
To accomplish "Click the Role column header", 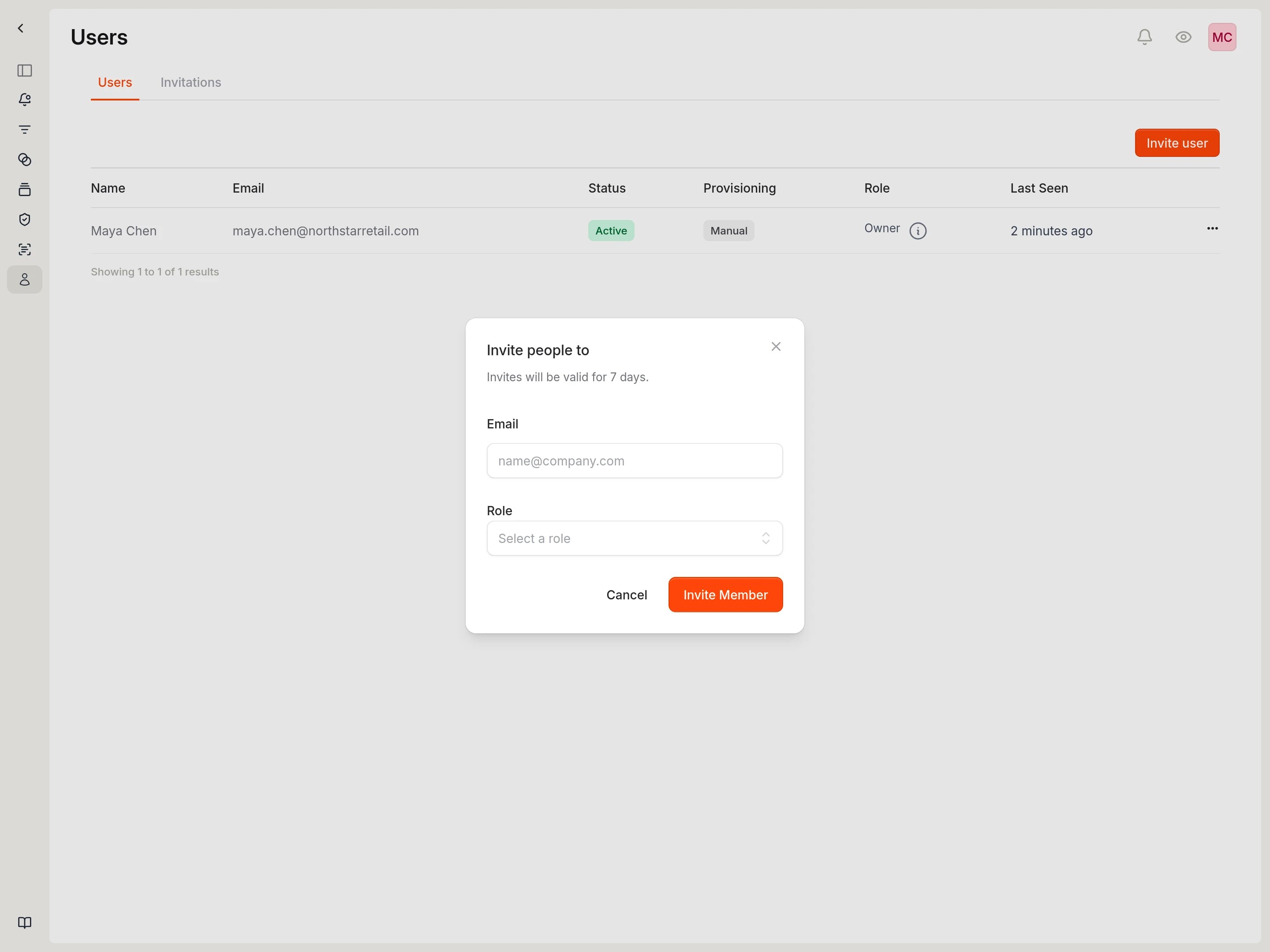I will [x=877, y=188].
